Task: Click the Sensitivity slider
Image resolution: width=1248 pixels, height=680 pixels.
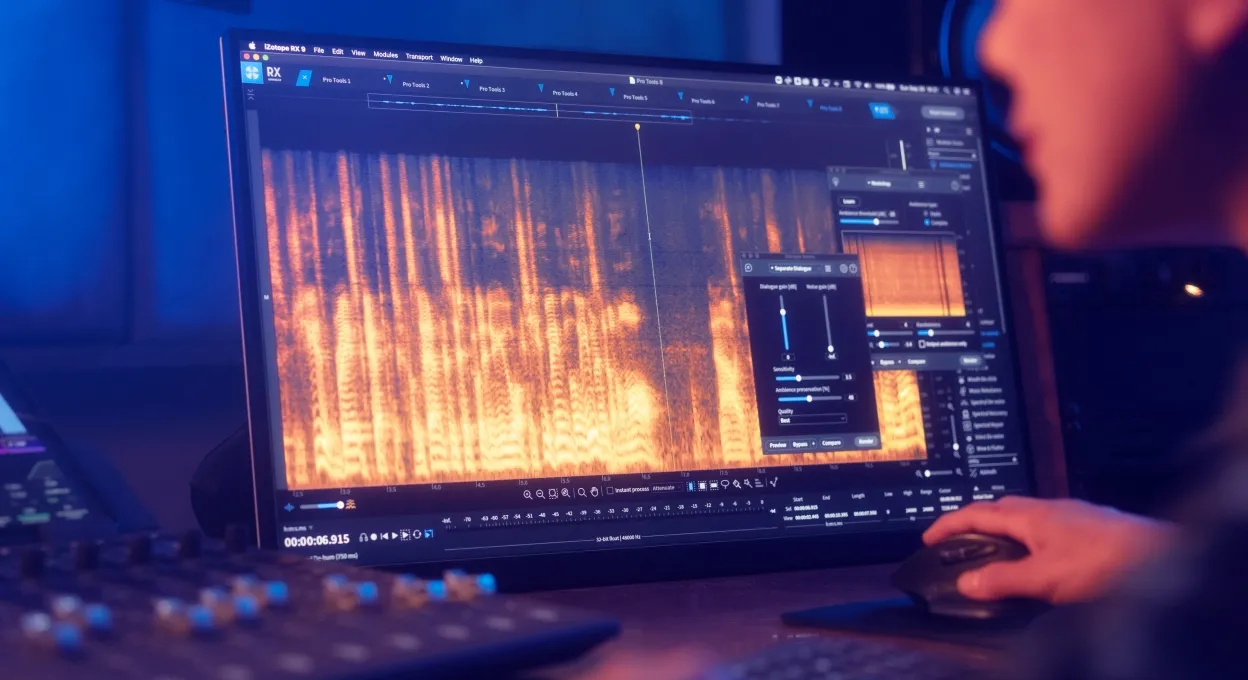Action: coord(807,378)
